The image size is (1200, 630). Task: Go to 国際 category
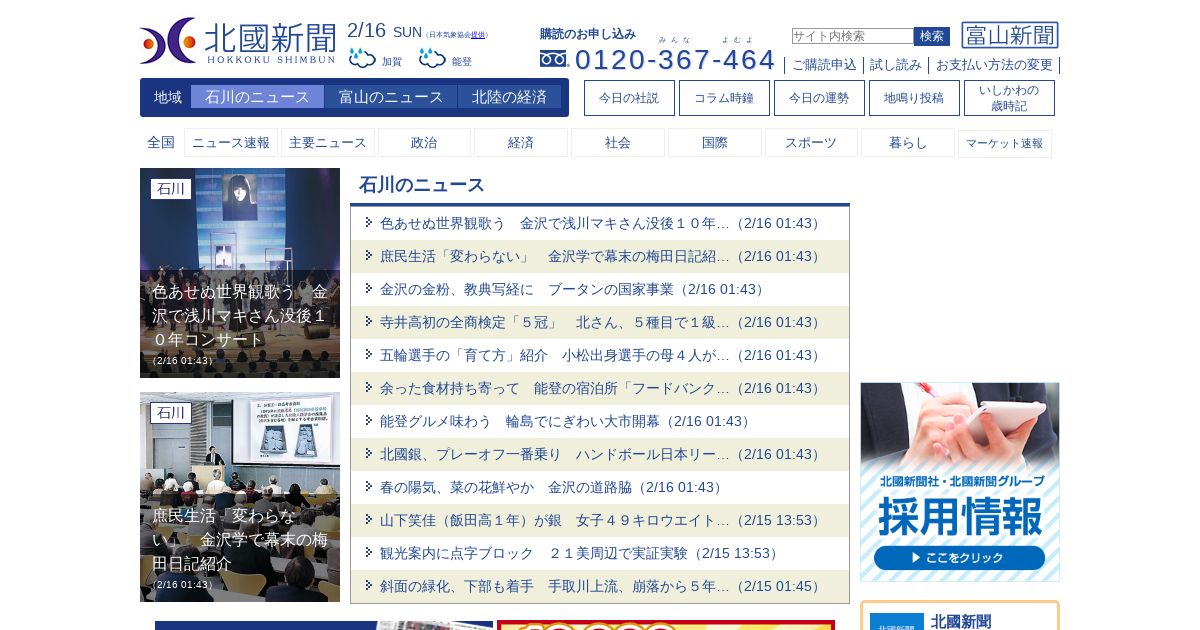click(x=715, y=143)
